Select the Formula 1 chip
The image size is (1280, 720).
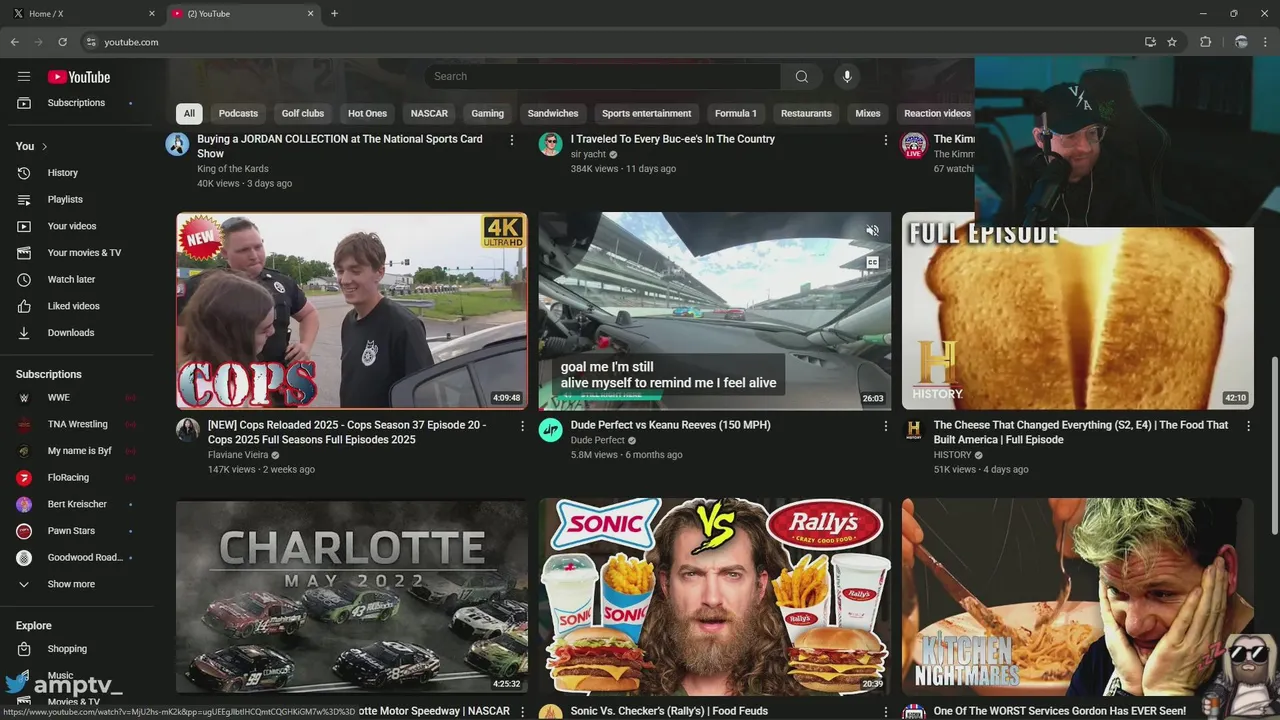tap(736, 114)
